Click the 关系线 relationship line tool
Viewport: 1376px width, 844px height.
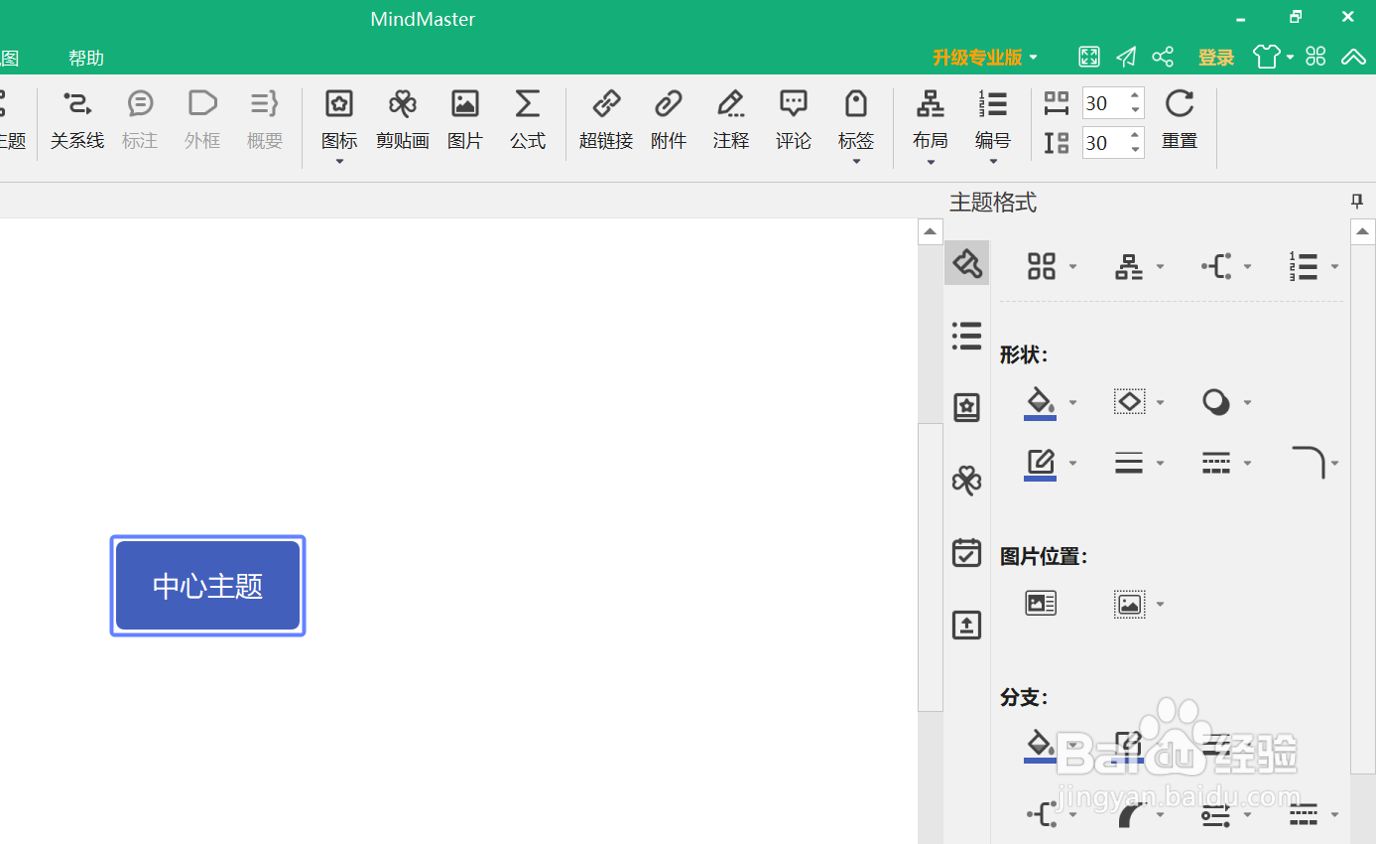77,120
